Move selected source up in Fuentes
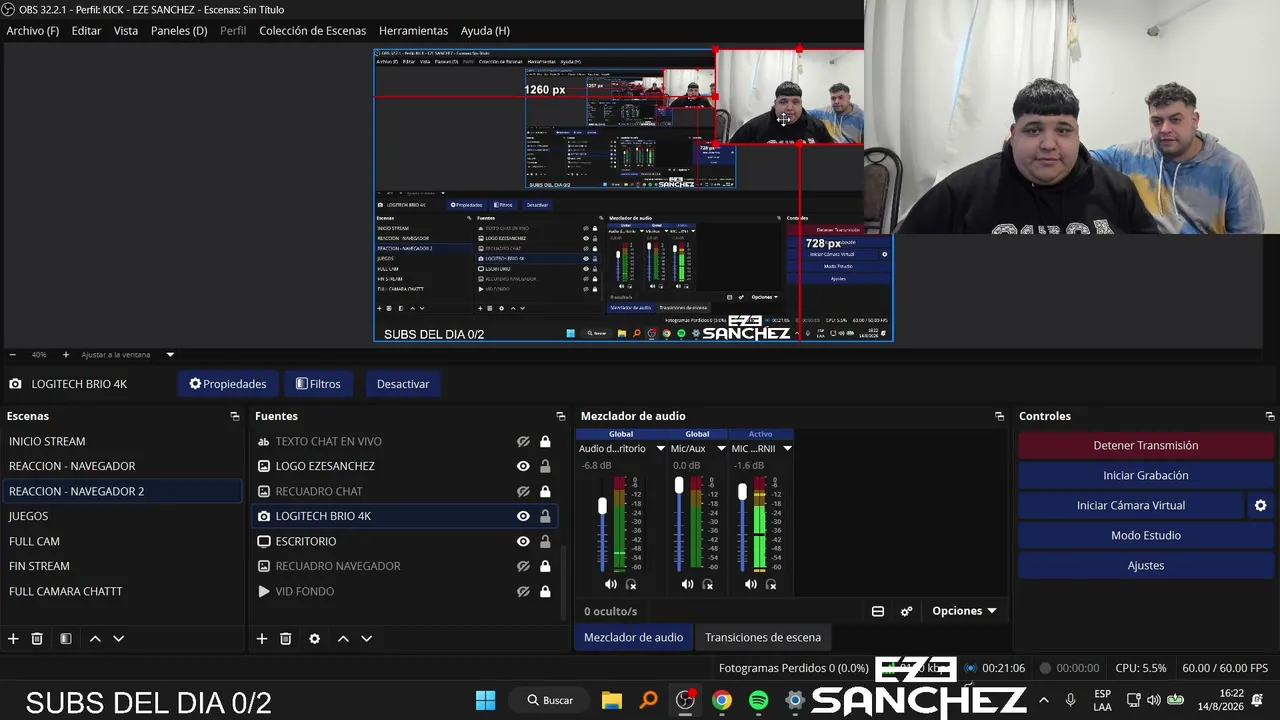This screenshot has height=720, width=1280. 343,638
